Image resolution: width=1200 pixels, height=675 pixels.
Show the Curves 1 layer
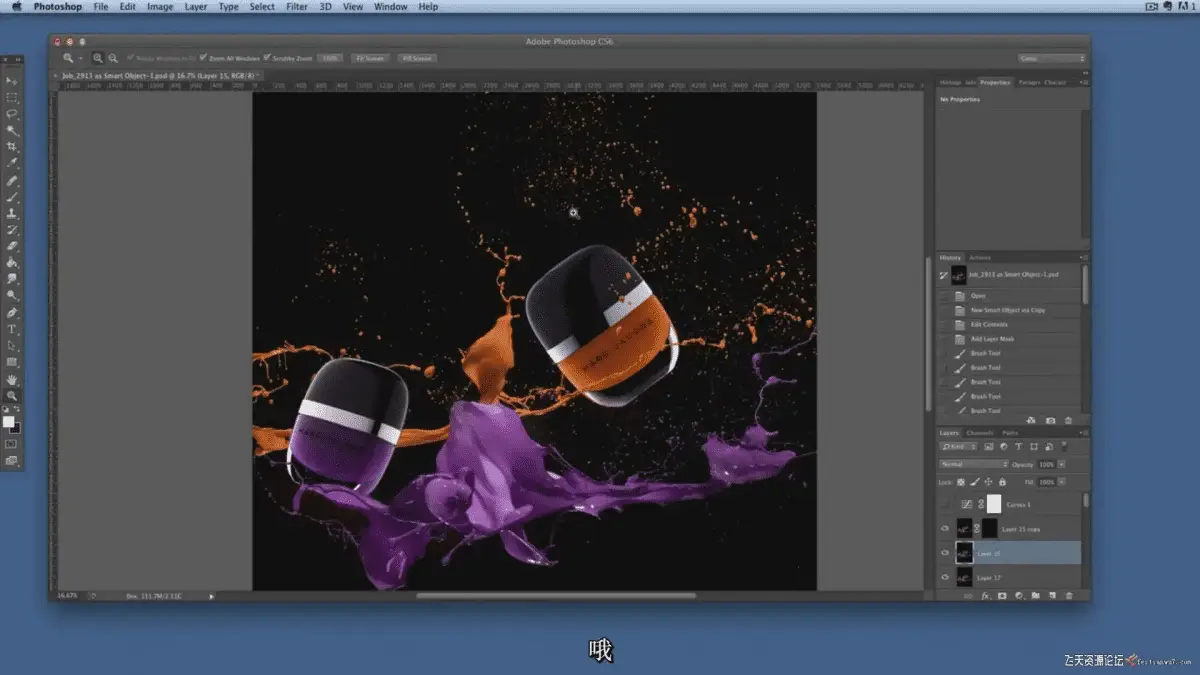click(x=945, y=504)
